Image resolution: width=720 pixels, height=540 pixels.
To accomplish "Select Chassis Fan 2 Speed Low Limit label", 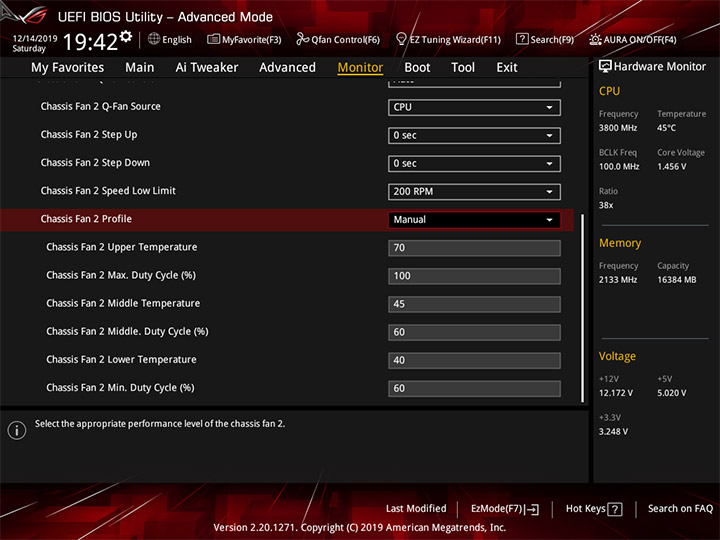I will 108,191.
